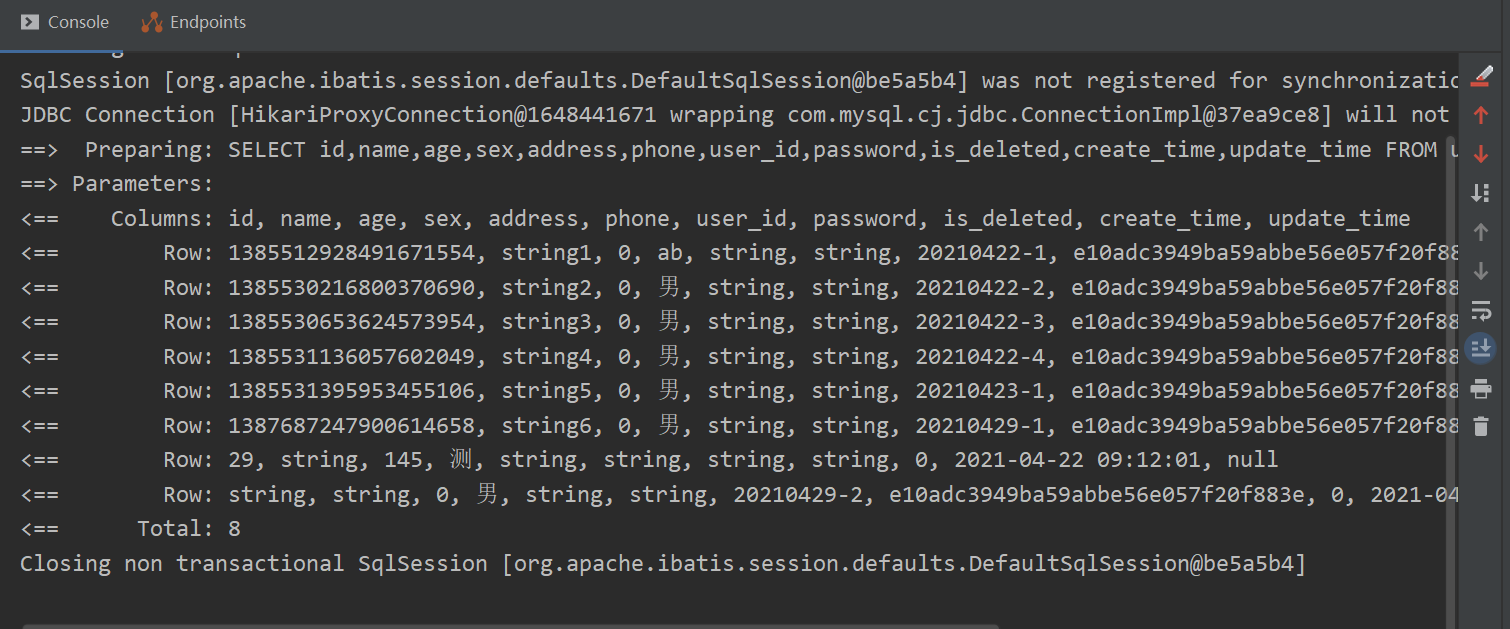
Task: Print the console output
Action: pos(1481,388)
